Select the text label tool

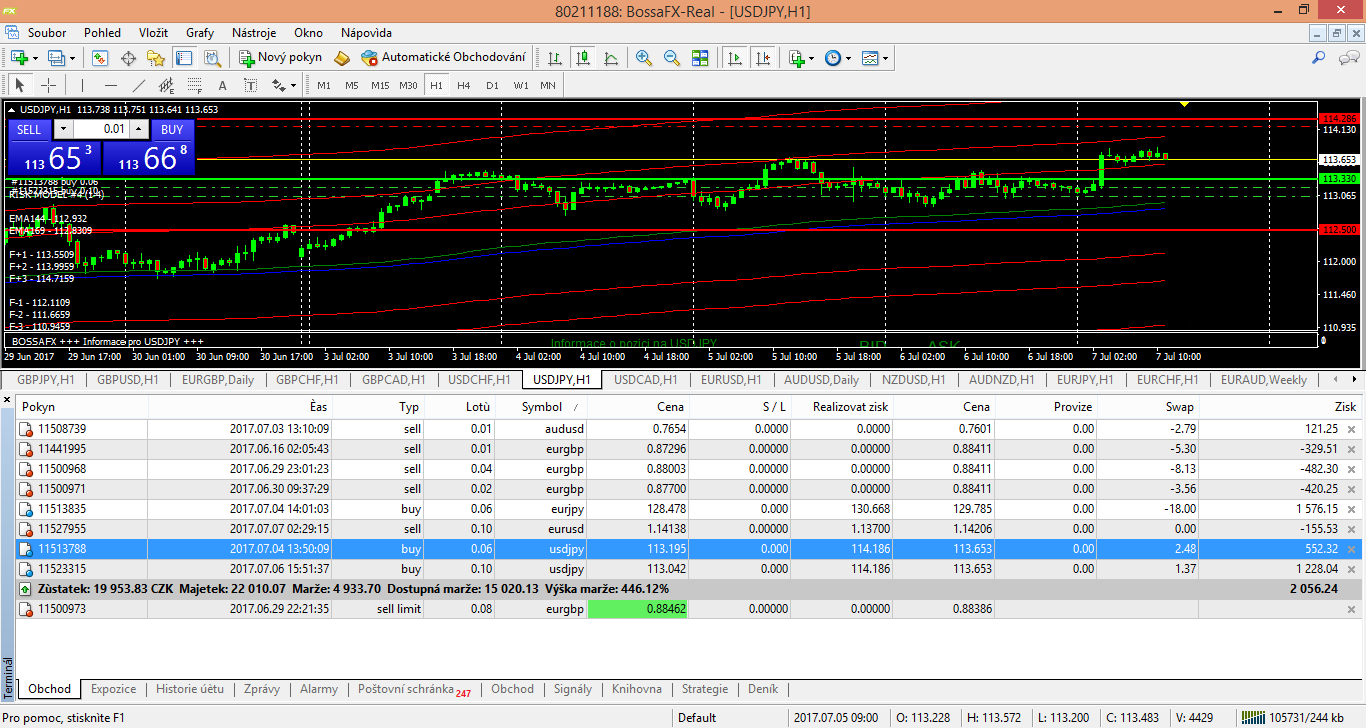(250, 85)
